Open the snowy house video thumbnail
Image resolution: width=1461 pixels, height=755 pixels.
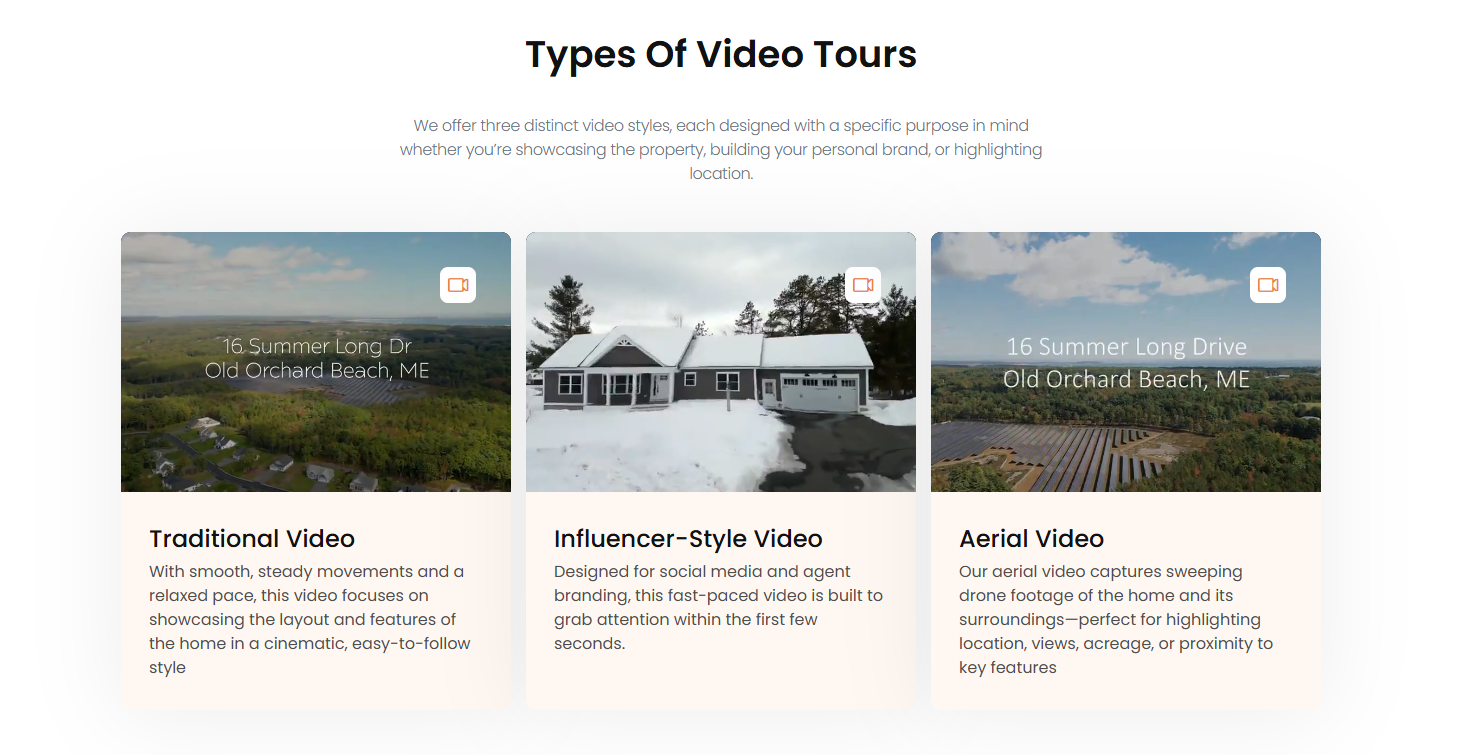(x=721, y=362)
